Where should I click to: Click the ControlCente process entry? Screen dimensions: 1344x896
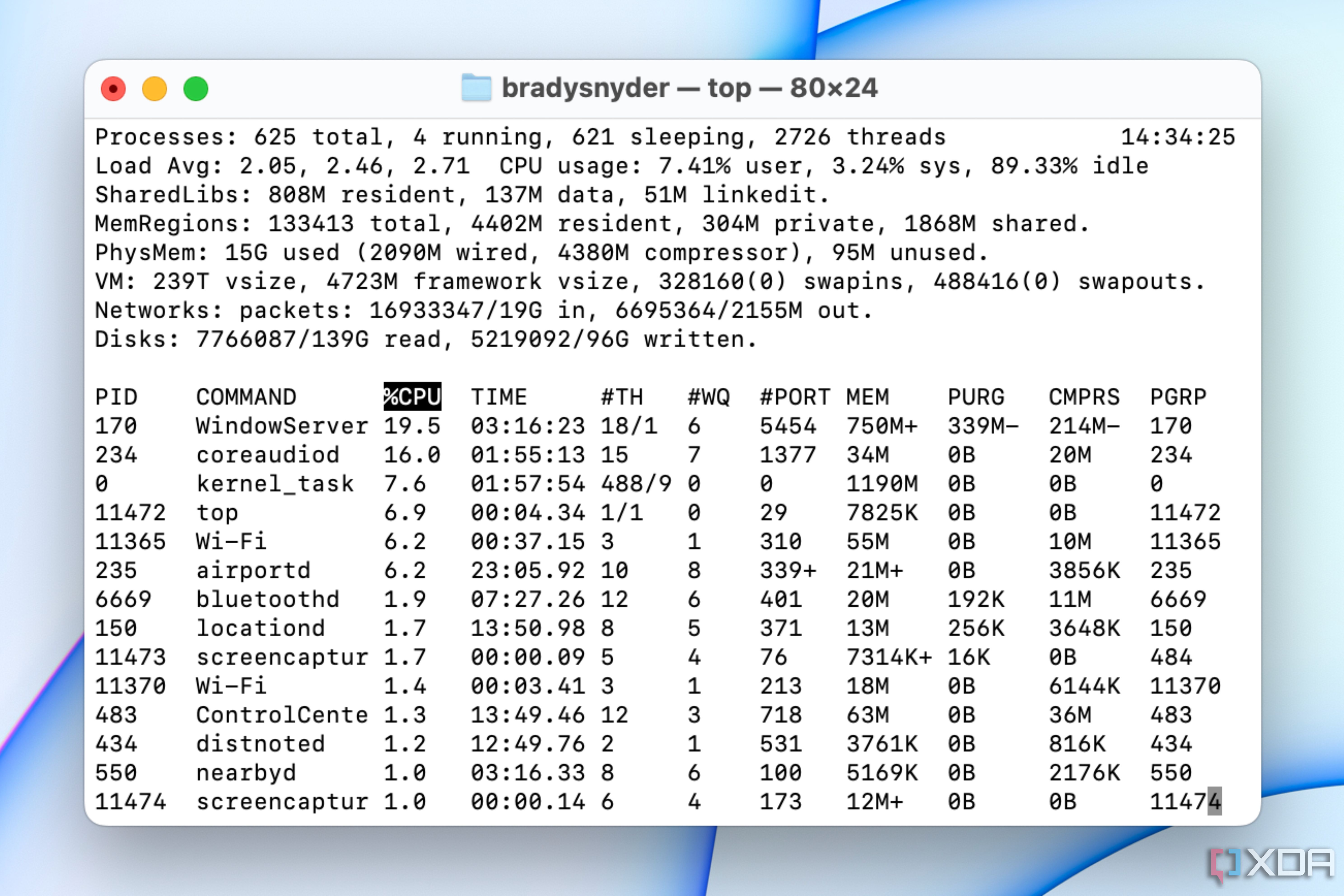pyautogui.click(x=282, y=715)
